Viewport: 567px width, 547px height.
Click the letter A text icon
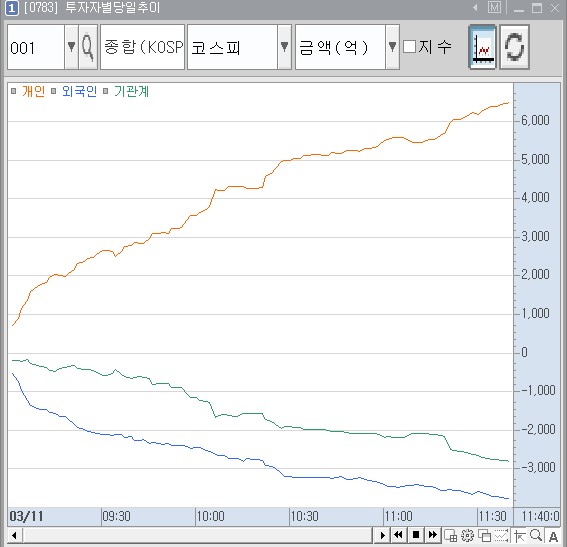tap(553, 537)
